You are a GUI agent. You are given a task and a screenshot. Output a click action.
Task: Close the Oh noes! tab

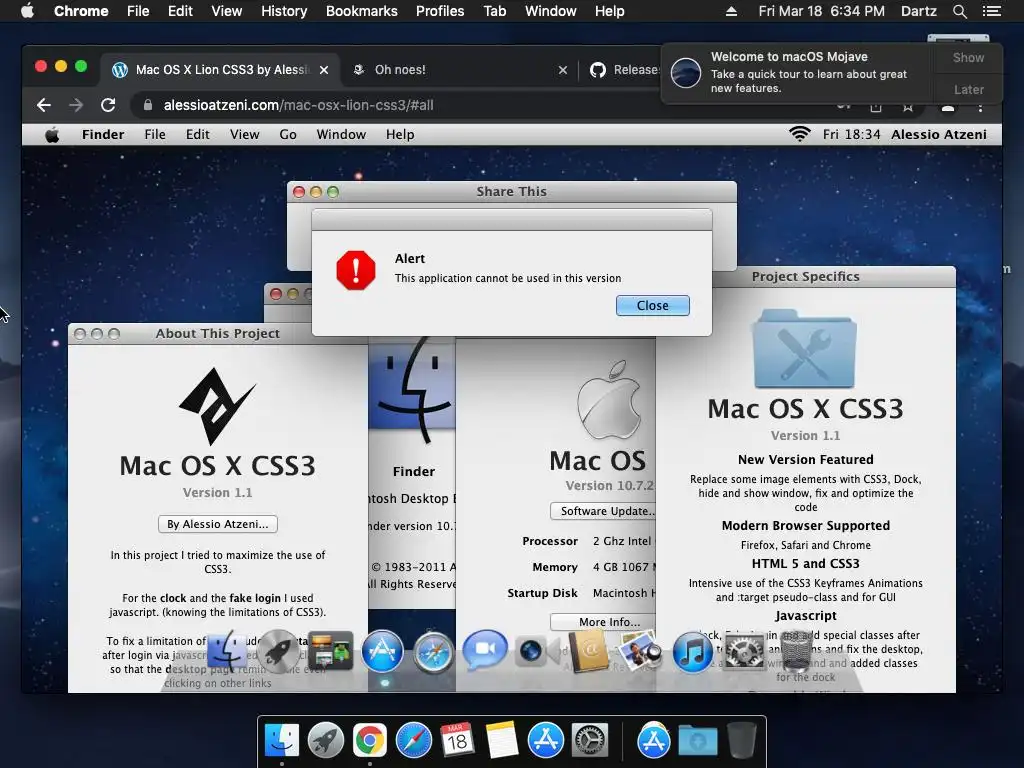563,70
